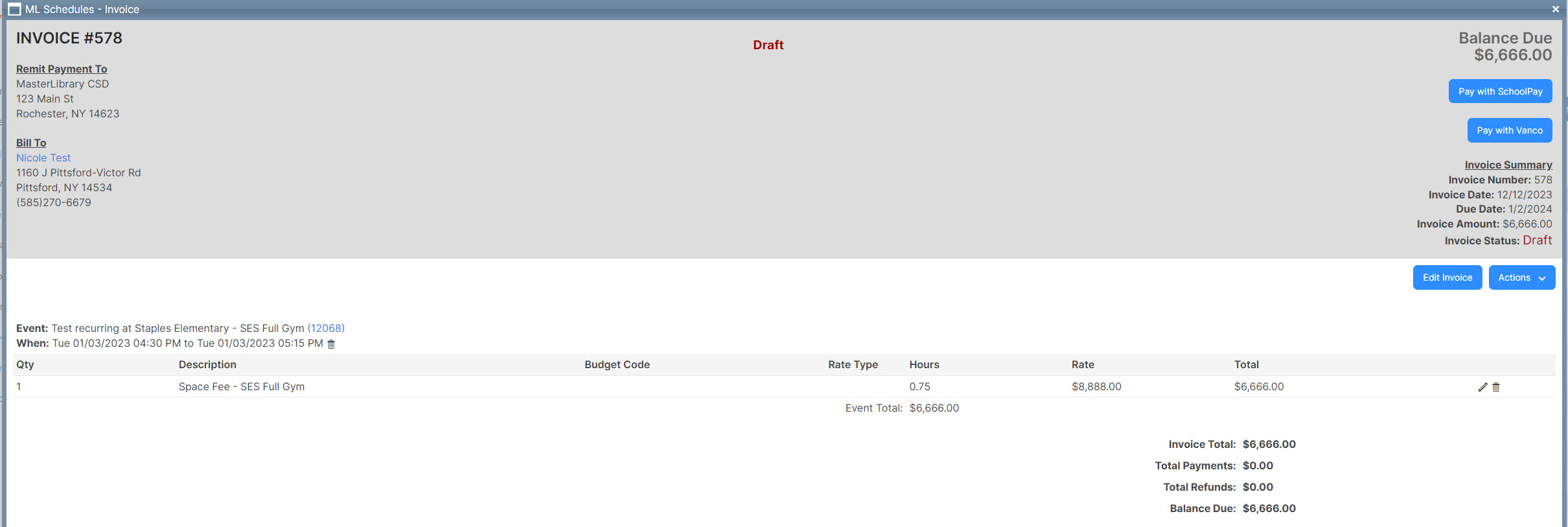Click the Qty column header

[25, 365]
